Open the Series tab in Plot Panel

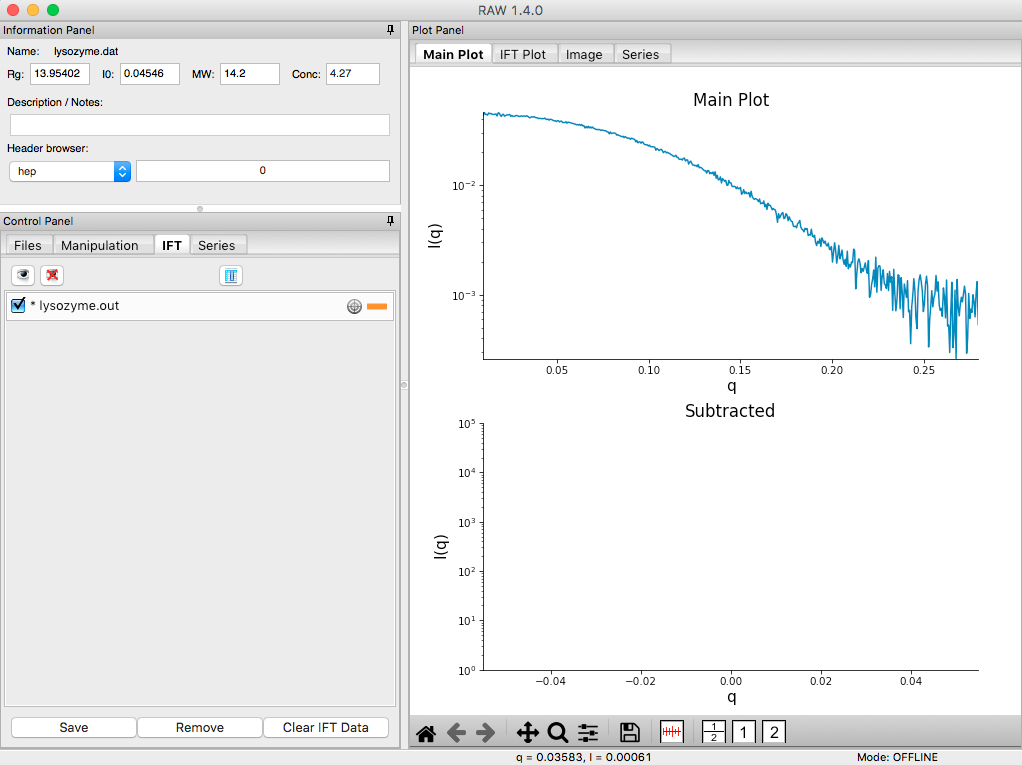pyautogui.click(x=640, y=54)
